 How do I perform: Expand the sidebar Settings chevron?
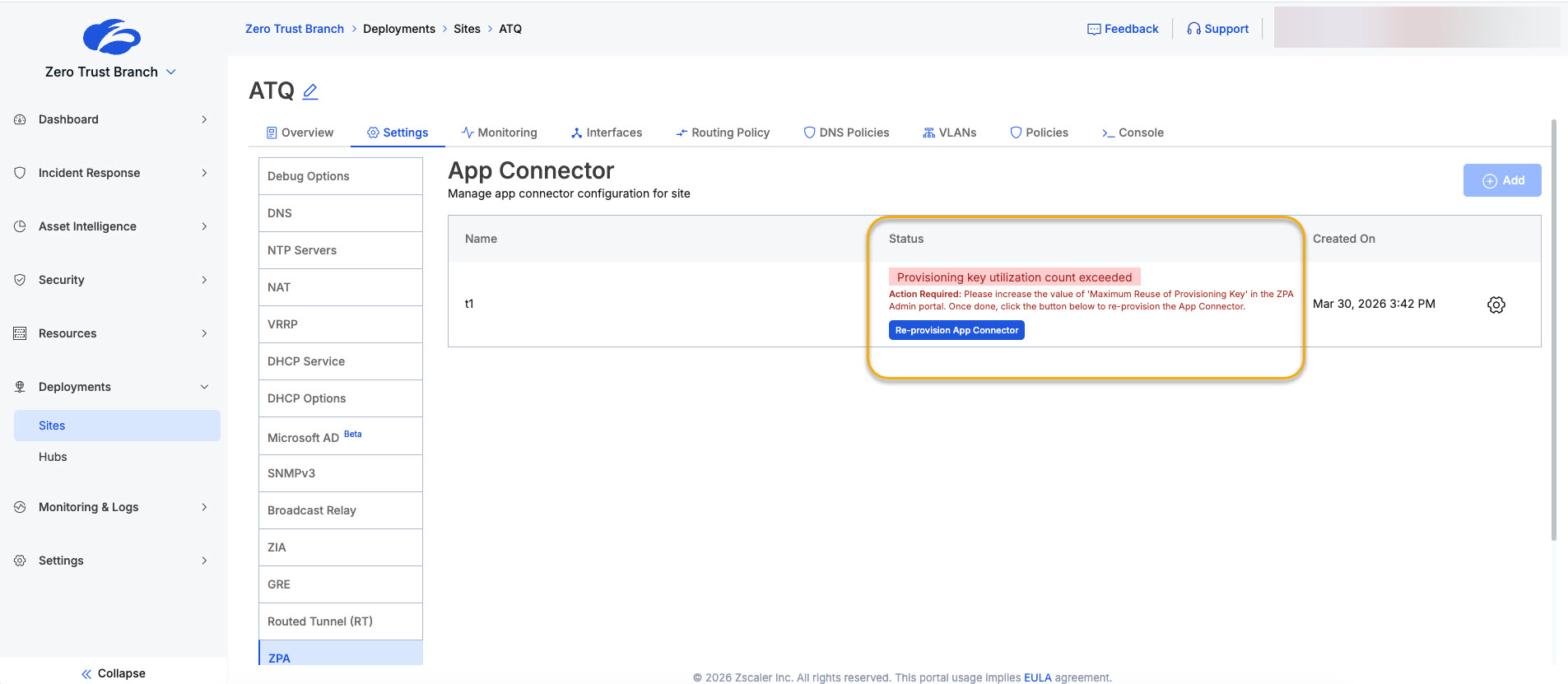pos(204,561)
